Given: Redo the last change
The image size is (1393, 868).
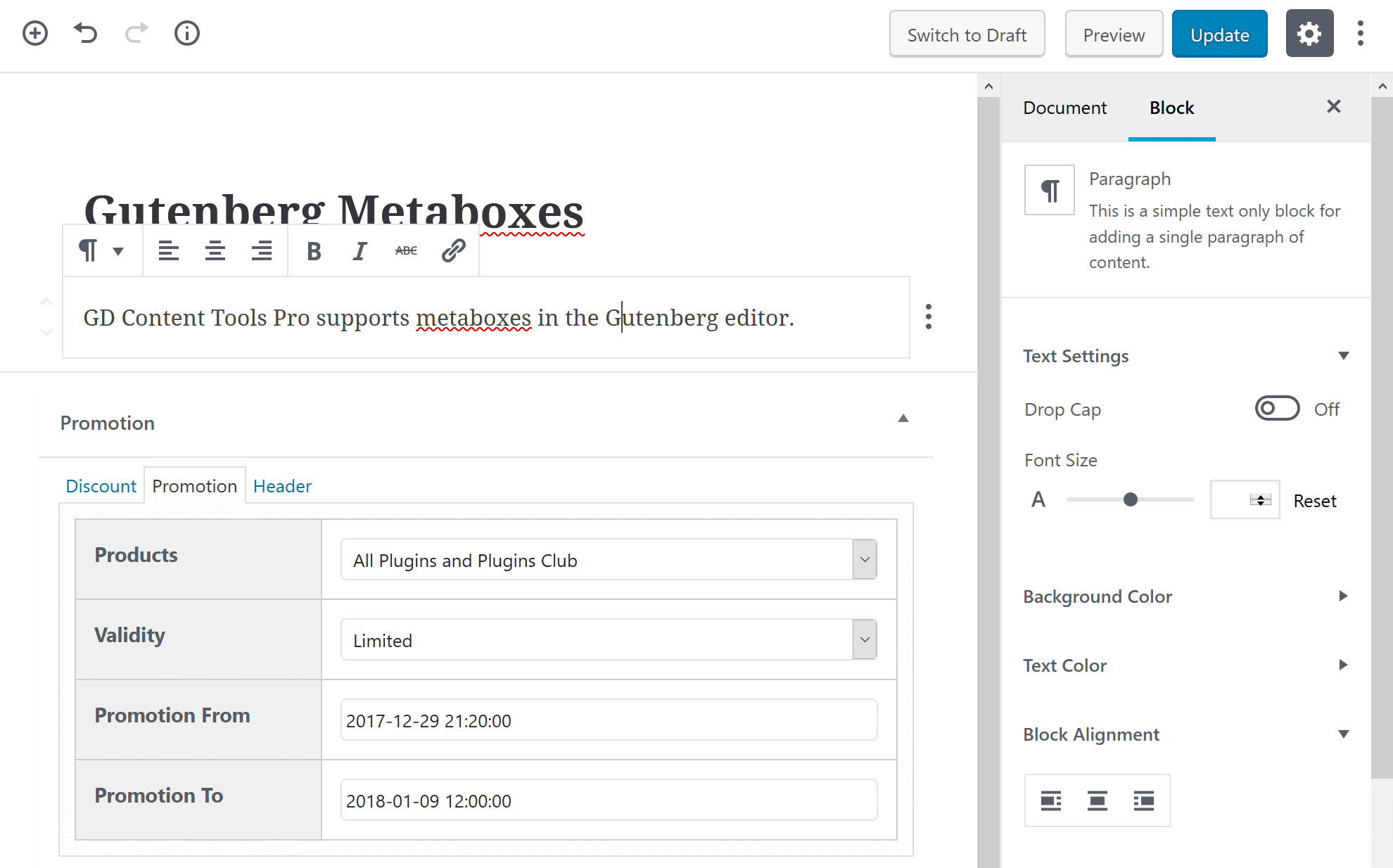Looking at the screenshot, I should pos(136,34).
